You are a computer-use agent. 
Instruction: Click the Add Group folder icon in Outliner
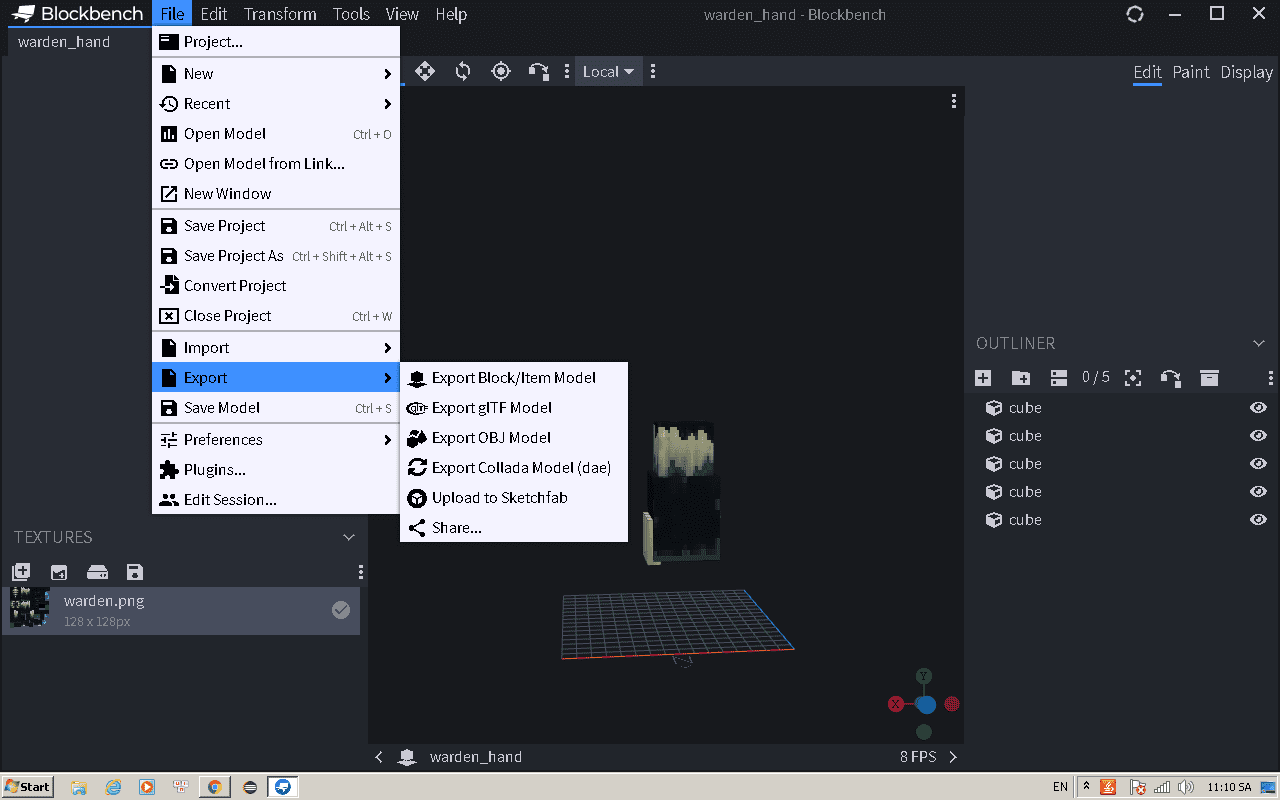[x=1021, y=378]
